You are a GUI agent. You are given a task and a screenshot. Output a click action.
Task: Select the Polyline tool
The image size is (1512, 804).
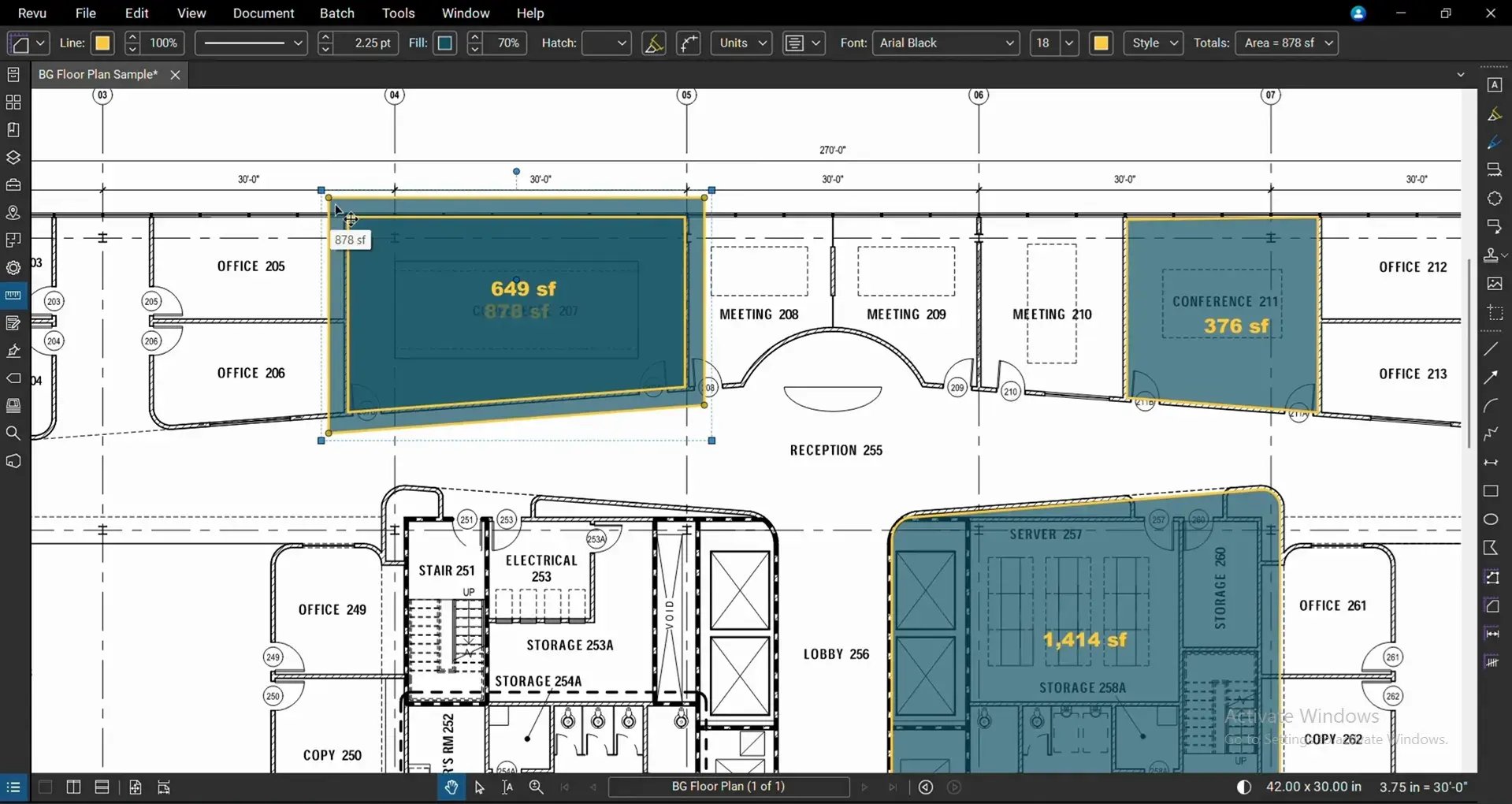click(x=1491, y=434)
